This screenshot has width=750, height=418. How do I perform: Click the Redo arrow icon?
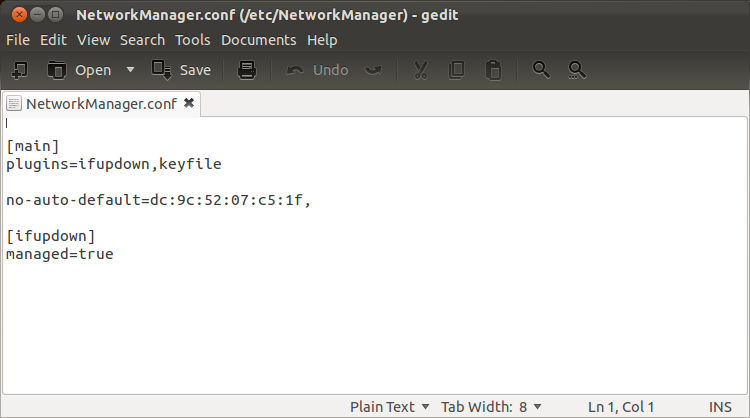pyautogui.click(x=373, y=70)
